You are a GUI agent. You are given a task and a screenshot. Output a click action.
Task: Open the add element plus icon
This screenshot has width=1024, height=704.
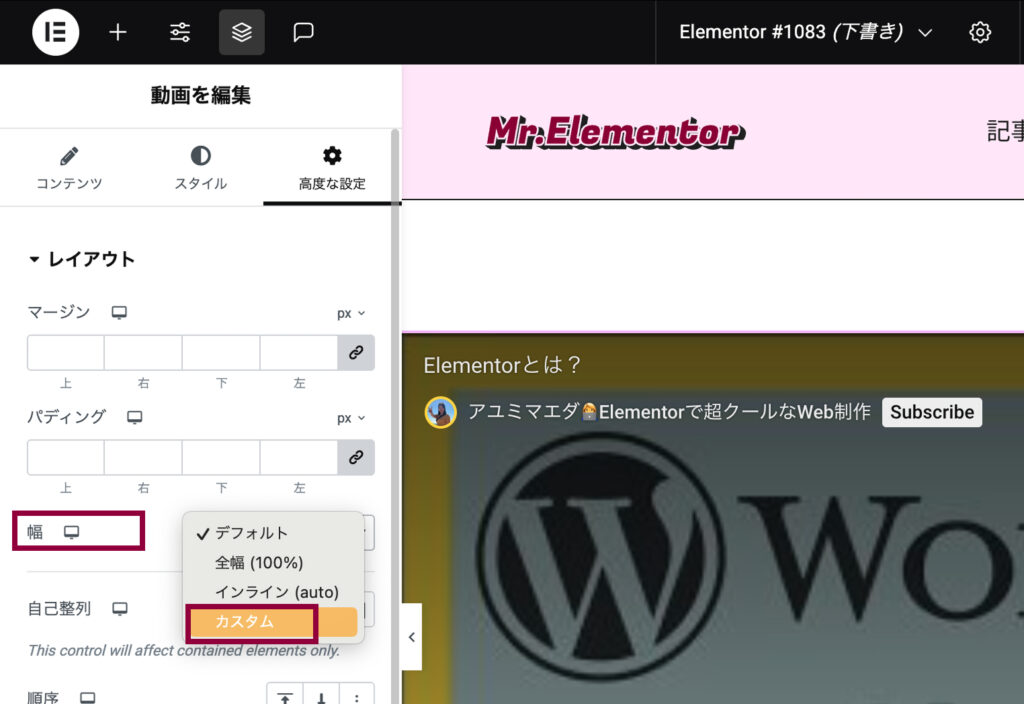coord(118,32)
